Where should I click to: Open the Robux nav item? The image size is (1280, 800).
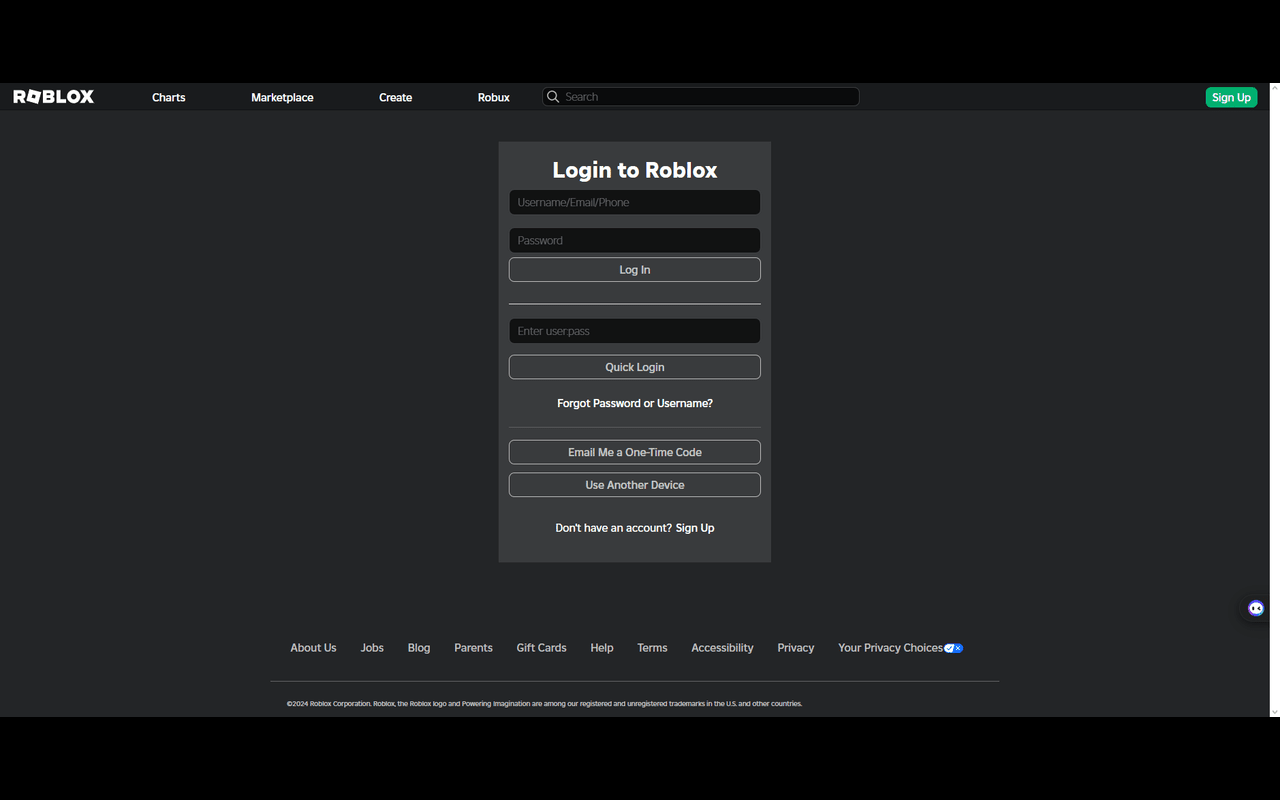click(x=494, y=97)
